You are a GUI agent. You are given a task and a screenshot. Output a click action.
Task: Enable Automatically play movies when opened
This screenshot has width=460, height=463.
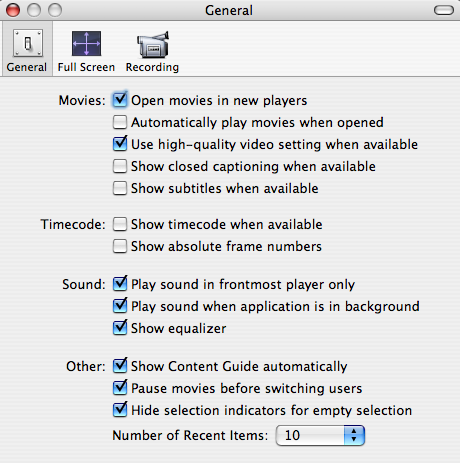[x=120, y=122]
